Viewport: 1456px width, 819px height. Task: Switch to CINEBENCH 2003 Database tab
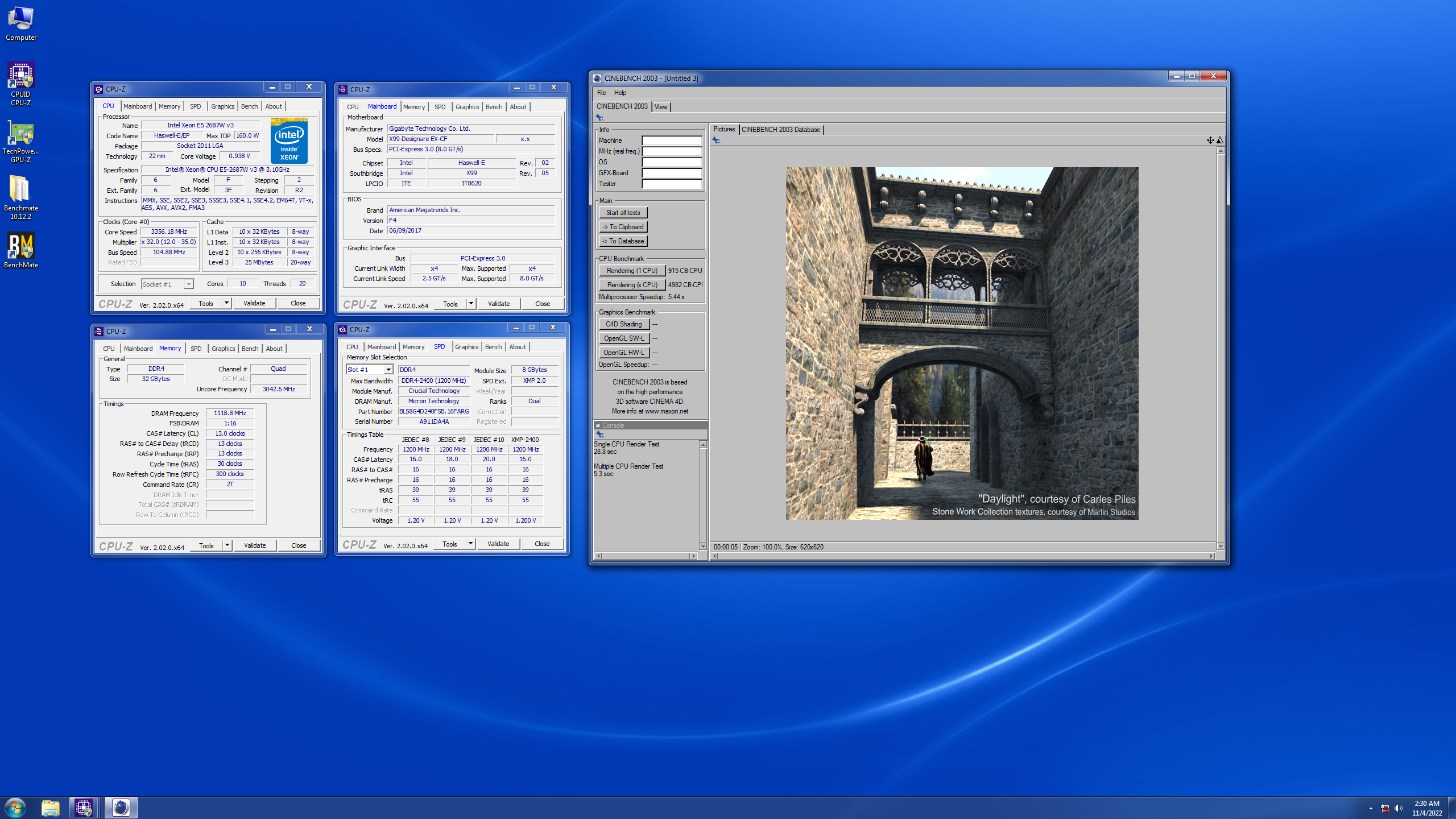tap(781, 130)
